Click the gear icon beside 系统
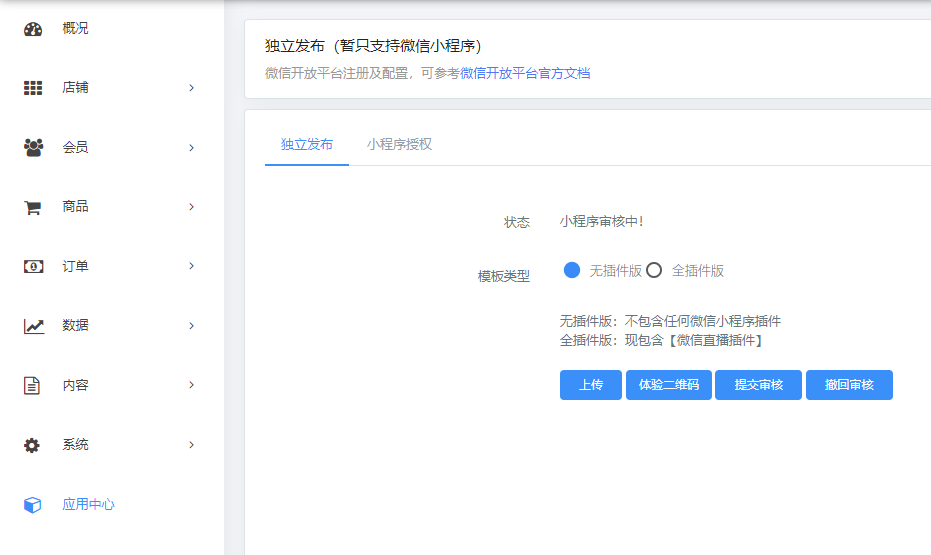The height and width of the screenshot is (555, 931). tap(33, 445)
